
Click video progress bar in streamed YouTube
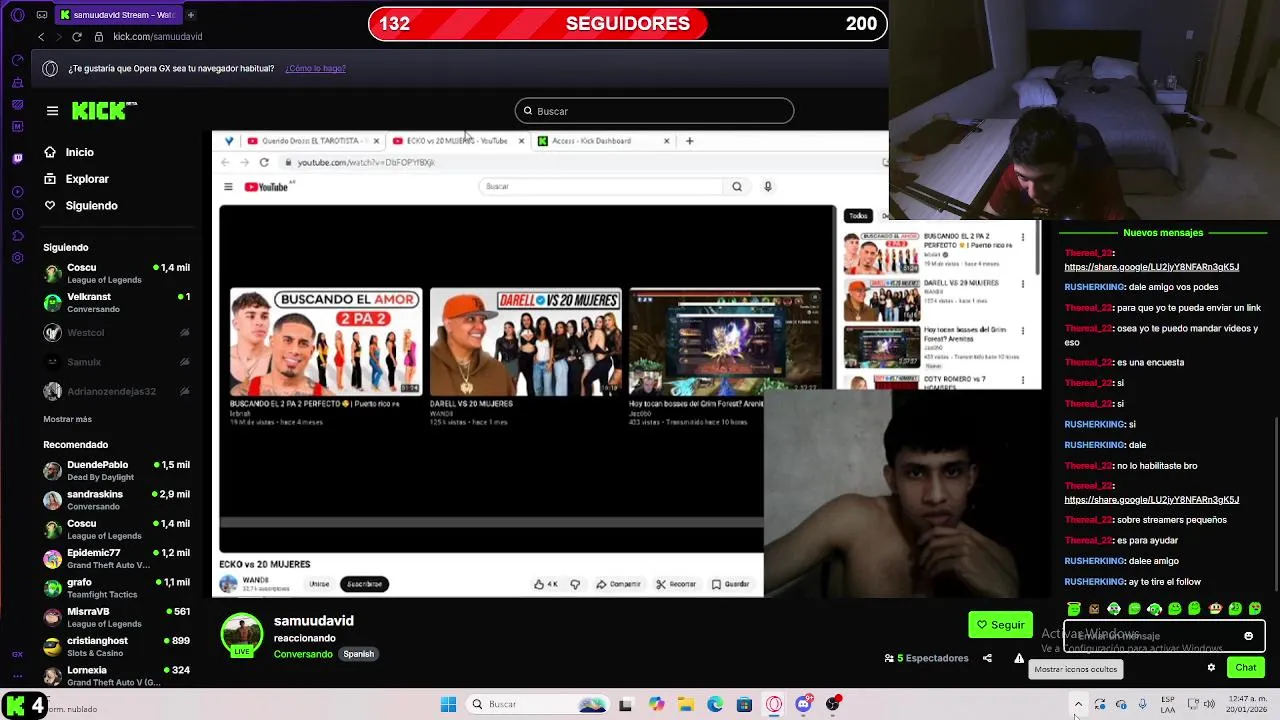tap(491, 521)
